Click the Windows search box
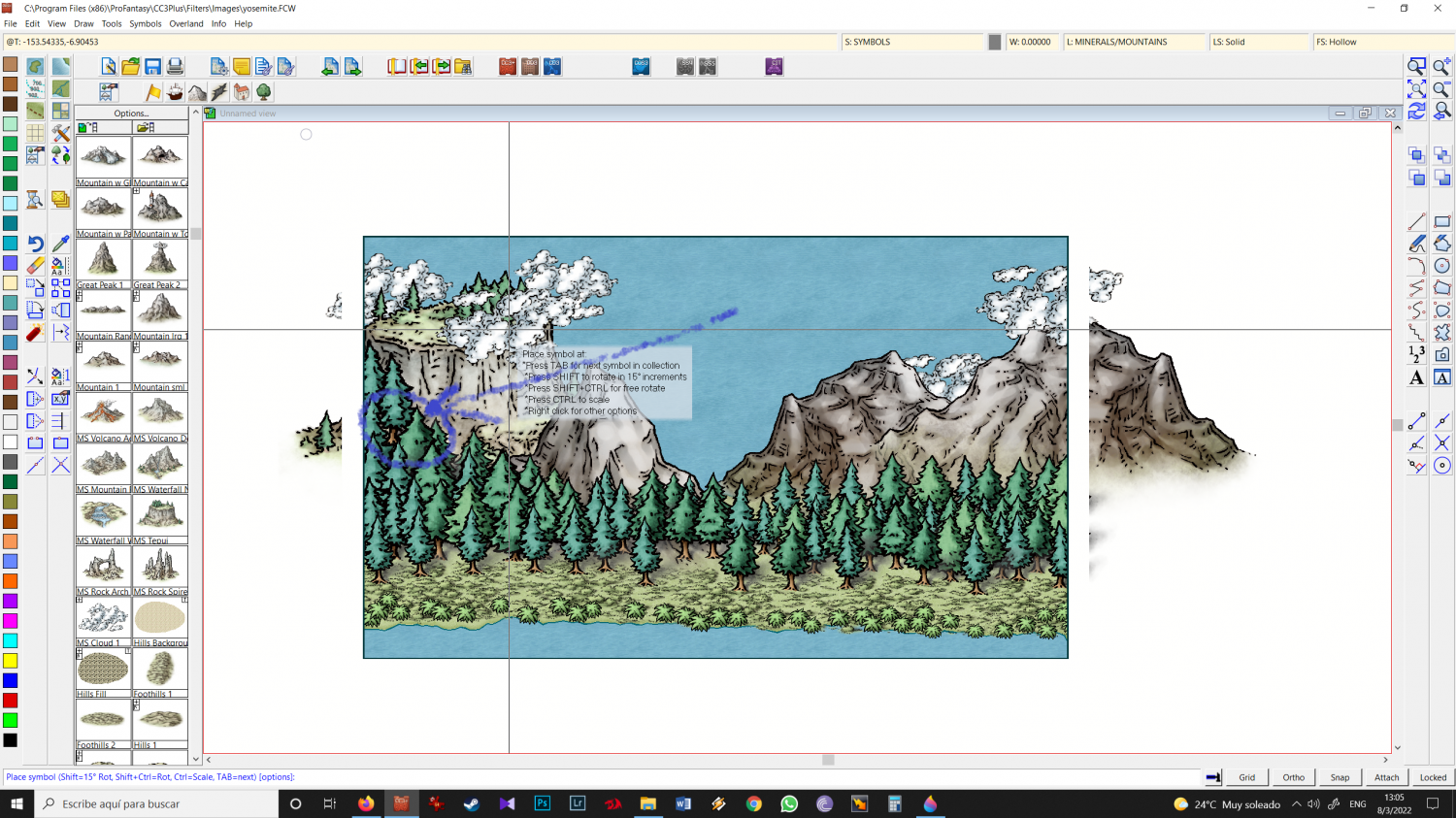Viewport: 1456px width, 818px height. 157,803
